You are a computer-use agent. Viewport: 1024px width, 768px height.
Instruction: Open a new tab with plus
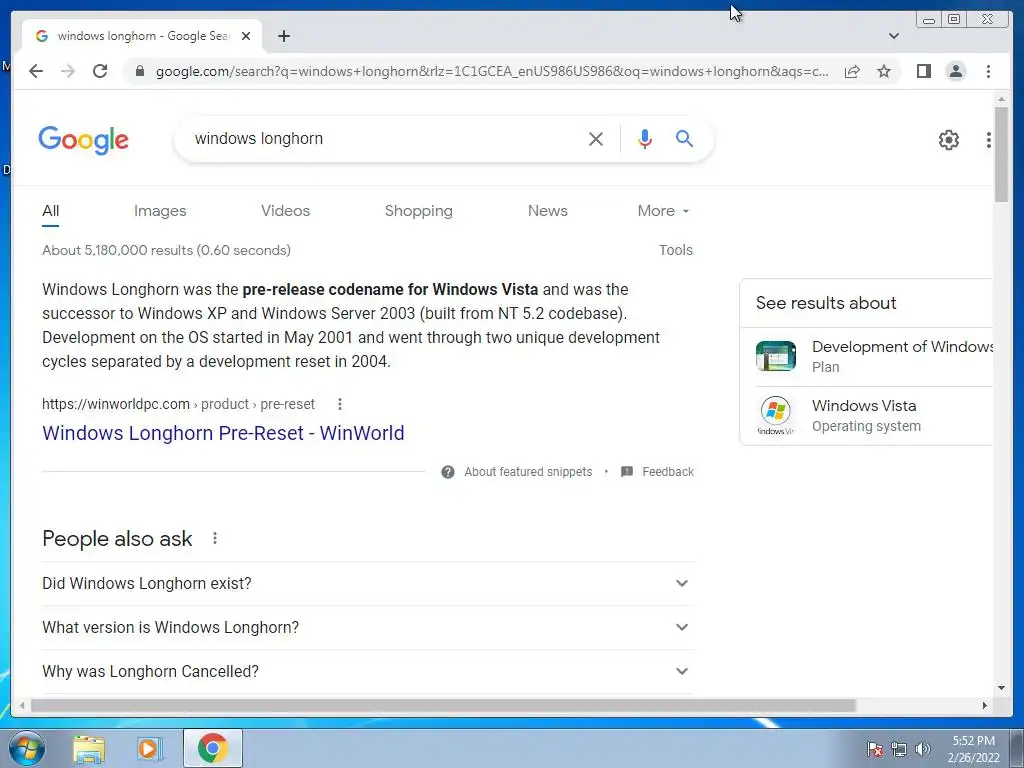point(283,36)
